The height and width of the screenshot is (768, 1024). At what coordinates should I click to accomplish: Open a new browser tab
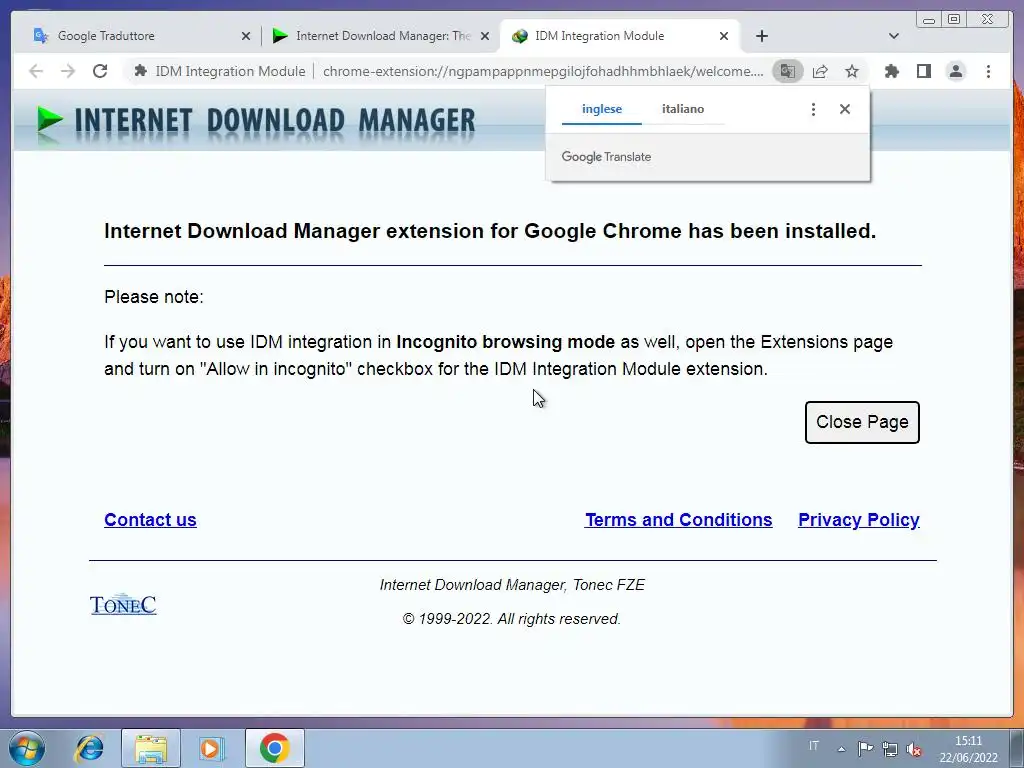pos(761,36)
